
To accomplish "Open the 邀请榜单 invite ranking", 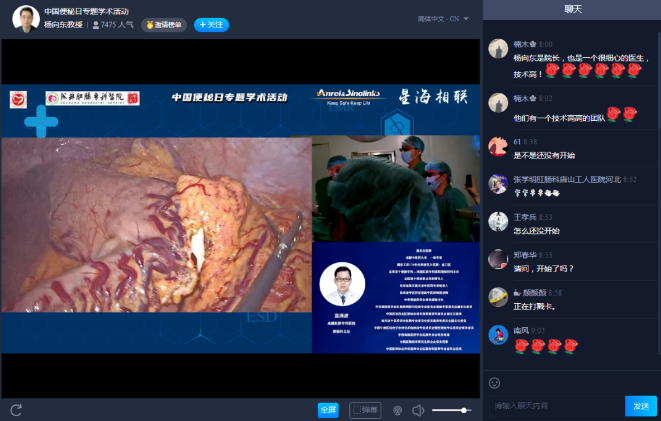I will 164,25.
